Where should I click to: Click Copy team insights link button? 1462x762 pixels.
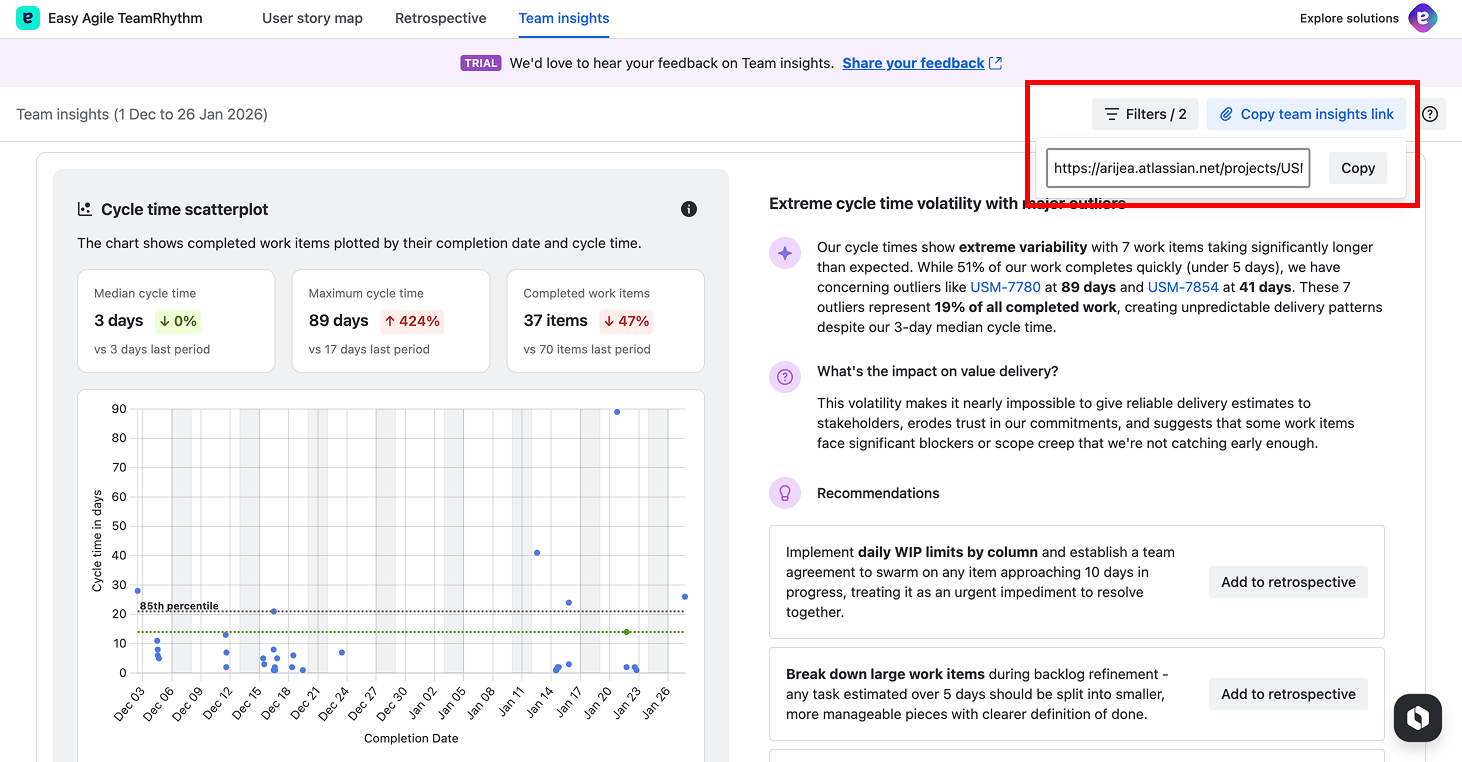coord(1306,114)
